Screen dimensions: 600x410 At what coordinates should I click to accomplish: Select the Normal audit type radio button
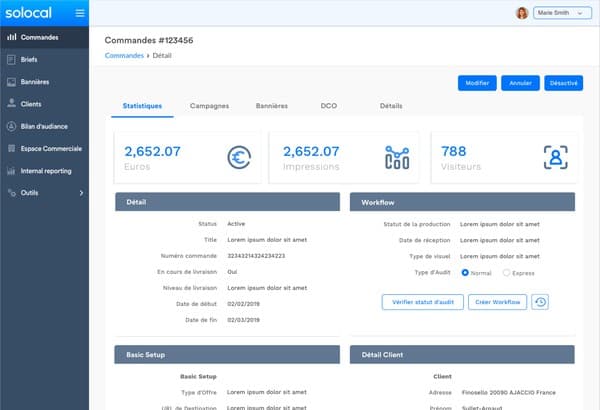465,272
